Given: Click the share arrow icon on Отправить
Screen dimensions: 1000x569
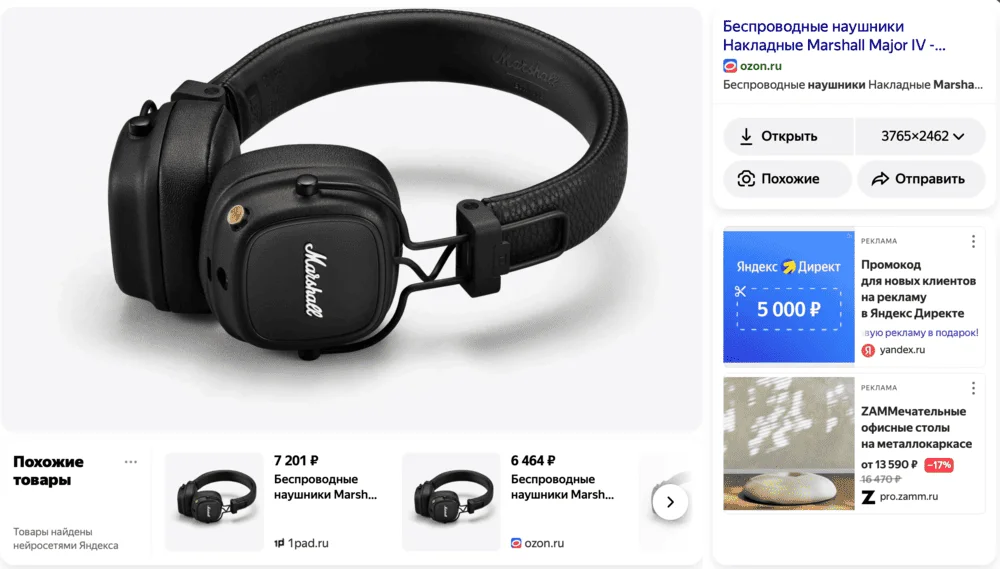Looking at the screenshot, I should tap(880, 179).
